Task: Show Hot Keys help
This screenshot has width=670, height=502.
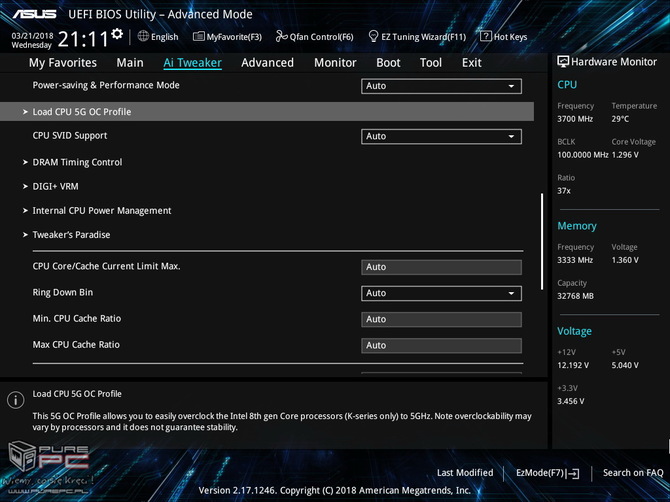Action: 504,37
